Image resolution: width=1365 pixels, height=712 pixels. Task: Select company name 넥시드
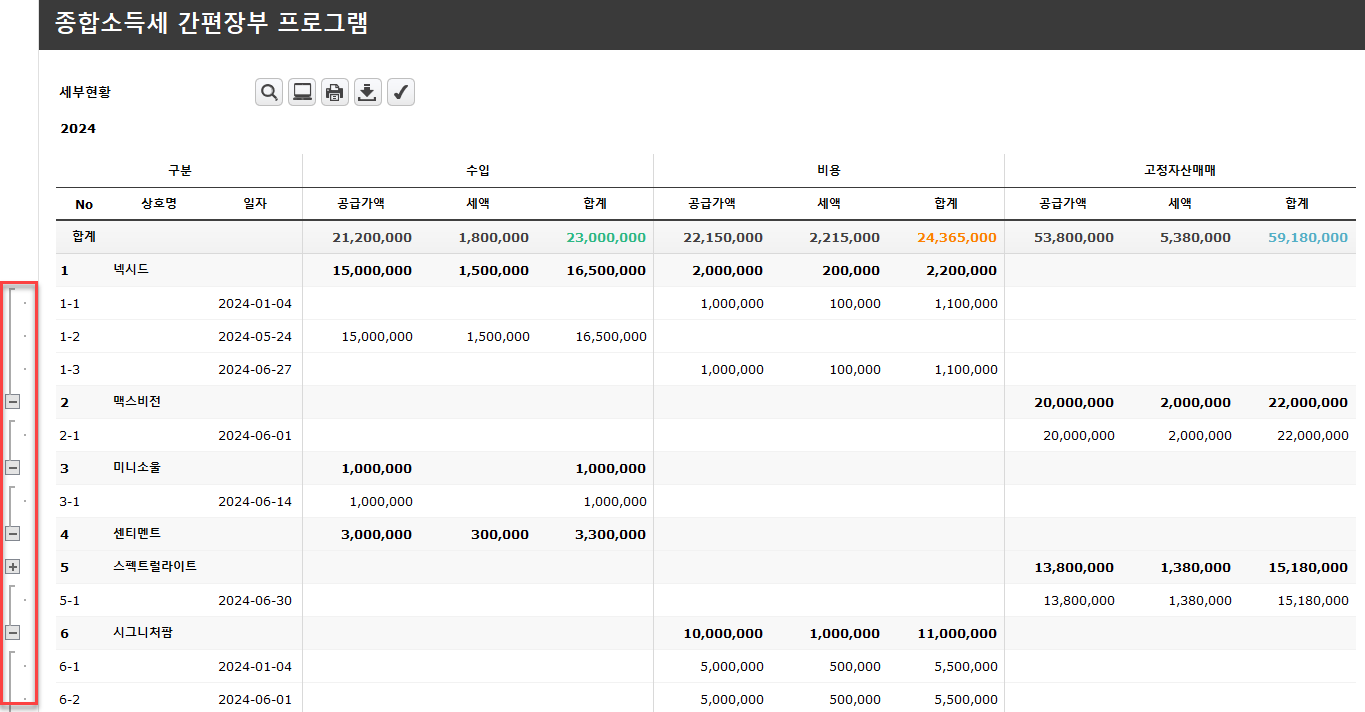click(x=131, y=269)
